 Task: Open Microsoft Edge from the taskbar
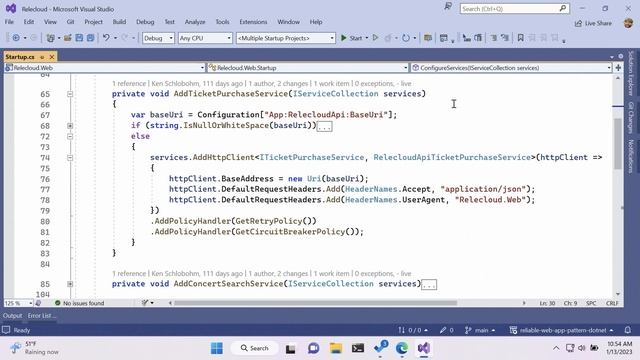[x=402, y=348]
